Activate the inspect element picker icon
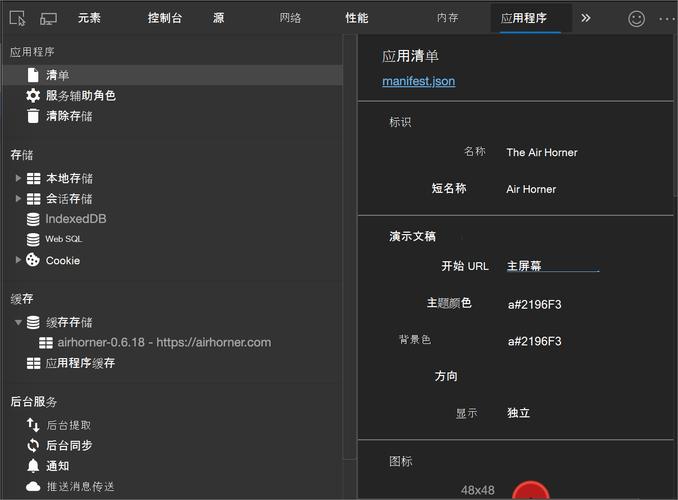 (17, 19)
